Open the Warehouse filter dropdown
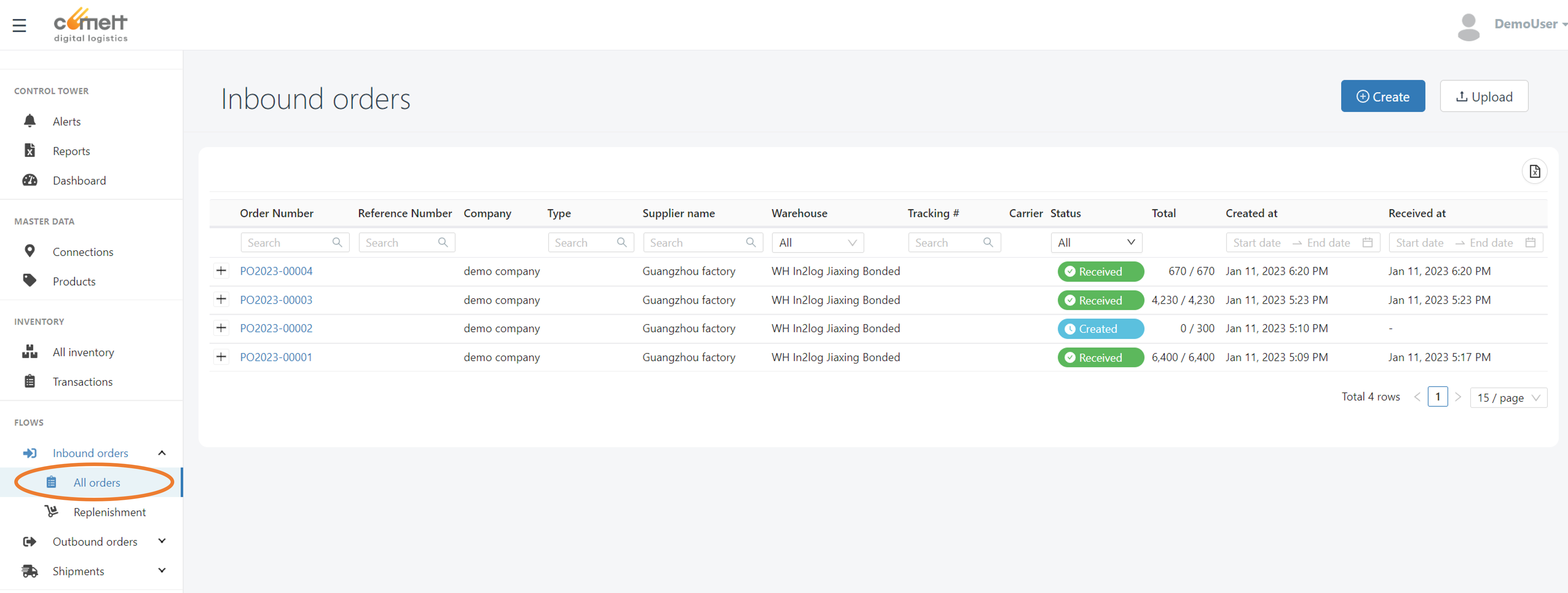Screen dimensions: 1568x593 point(817,242)
